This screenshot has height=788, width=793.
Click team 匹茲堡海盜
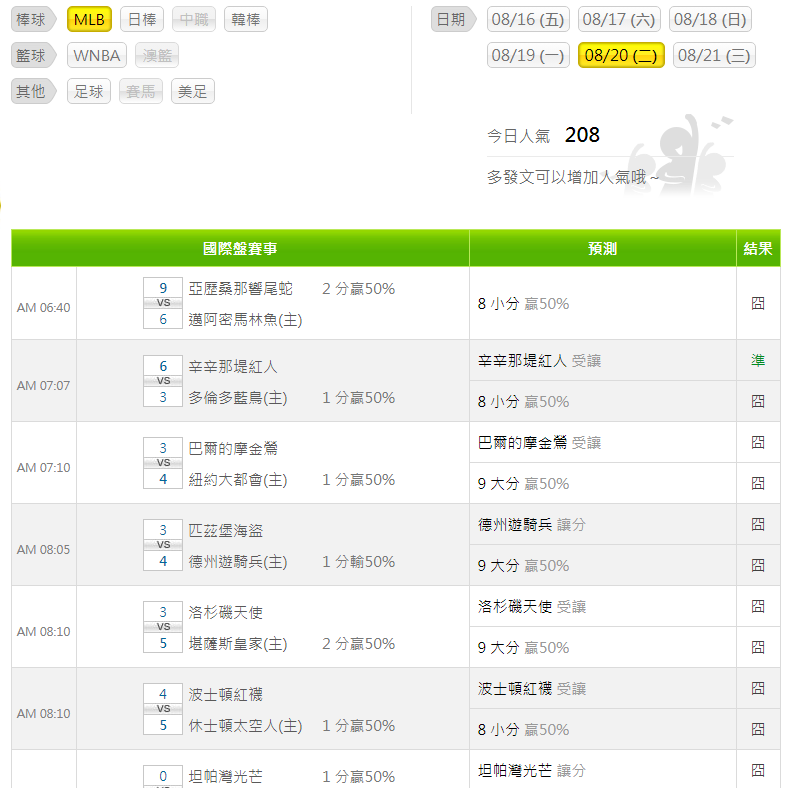pyautogui.click(x=226, y=530)
